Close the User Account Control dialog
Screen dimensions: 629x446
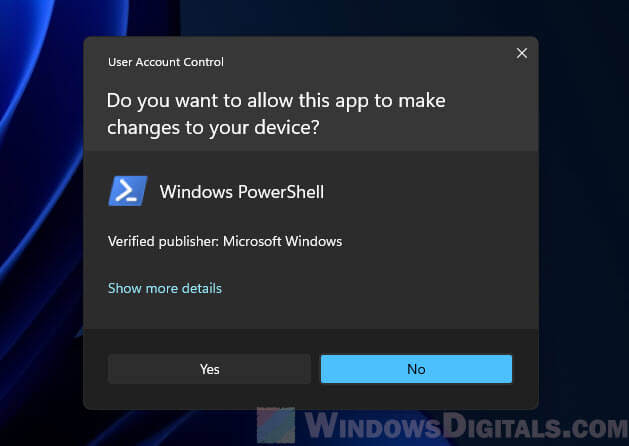click(x=522, y=53)
